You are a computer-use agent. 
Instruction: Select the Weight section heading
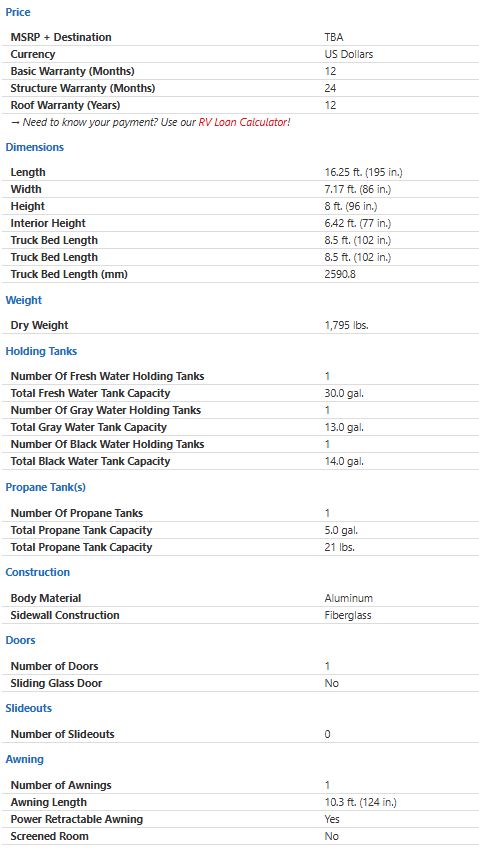pyautogui.click(x=24, y=300)
